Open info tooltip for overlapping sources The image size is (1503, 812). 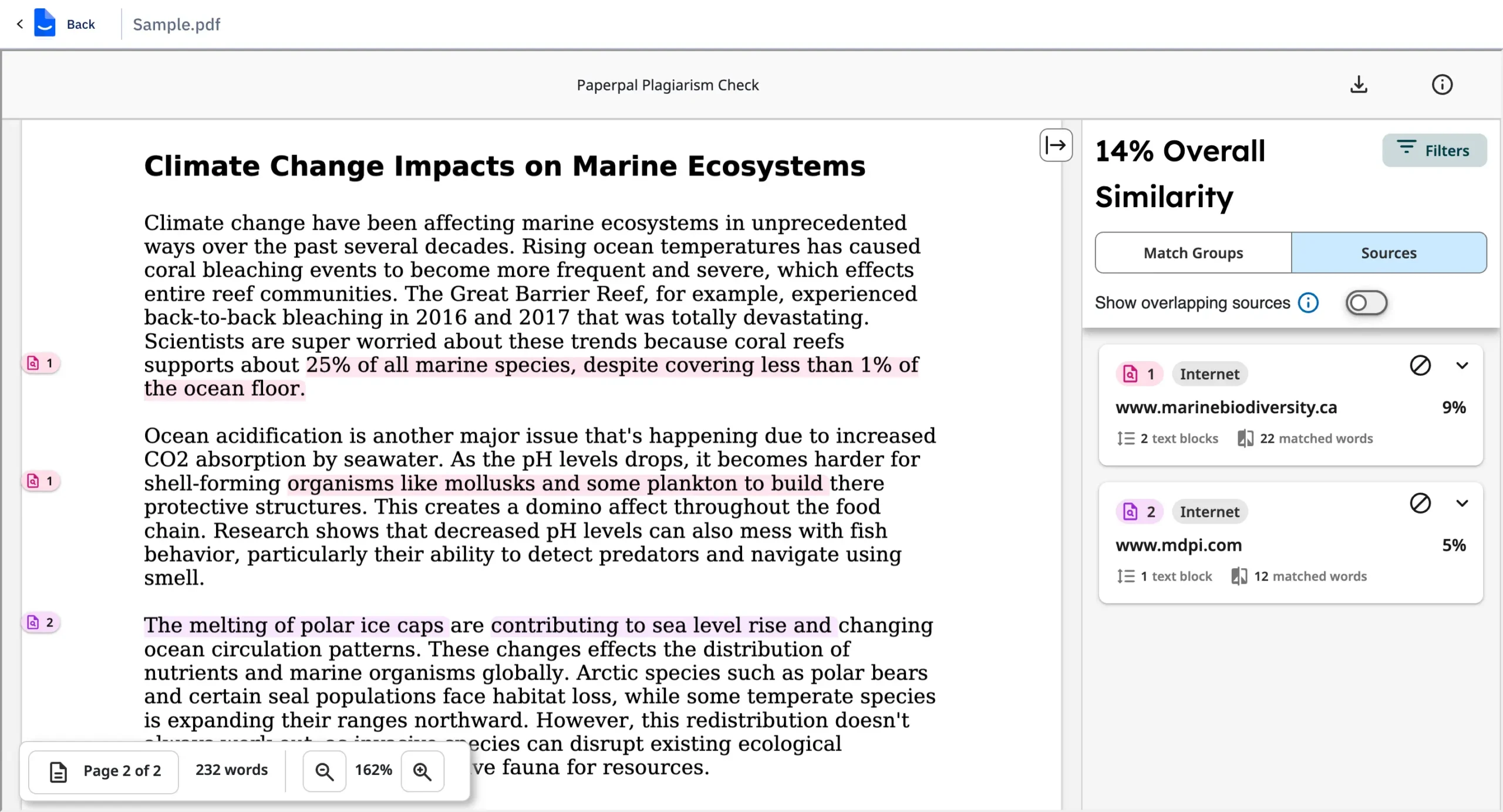(x=1308, y=303)
